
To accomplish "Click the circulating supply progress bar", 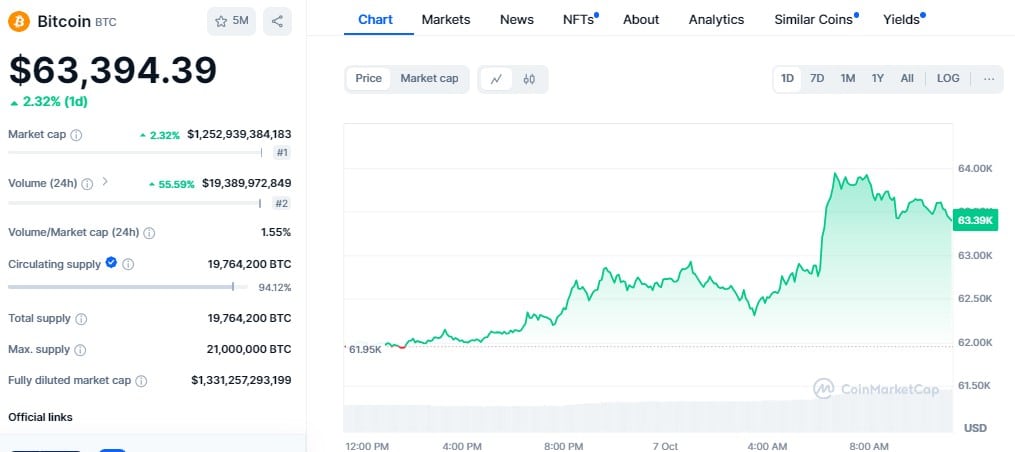I will point(128,287).
